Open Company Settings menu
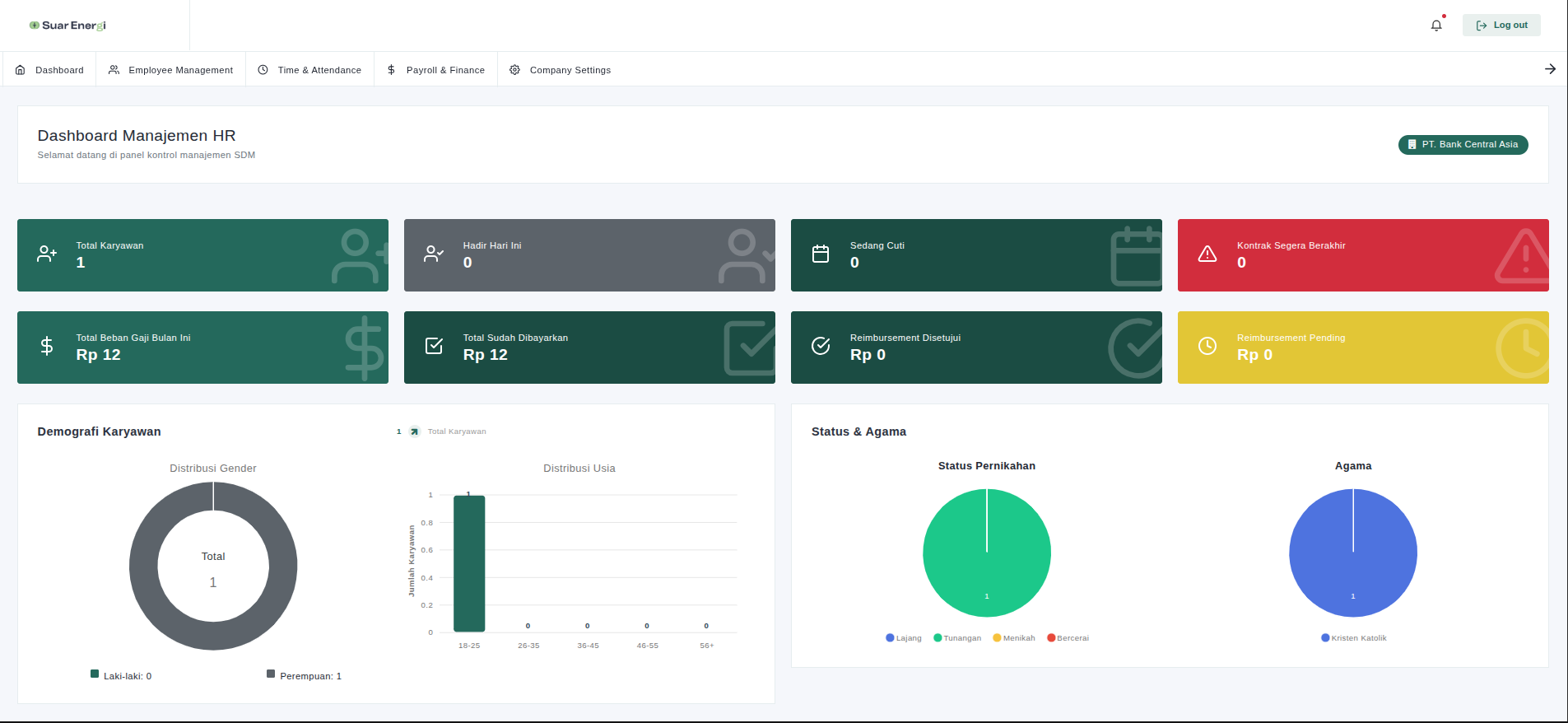The height and width of the screenshot is (723, 1568). [561, 70]
